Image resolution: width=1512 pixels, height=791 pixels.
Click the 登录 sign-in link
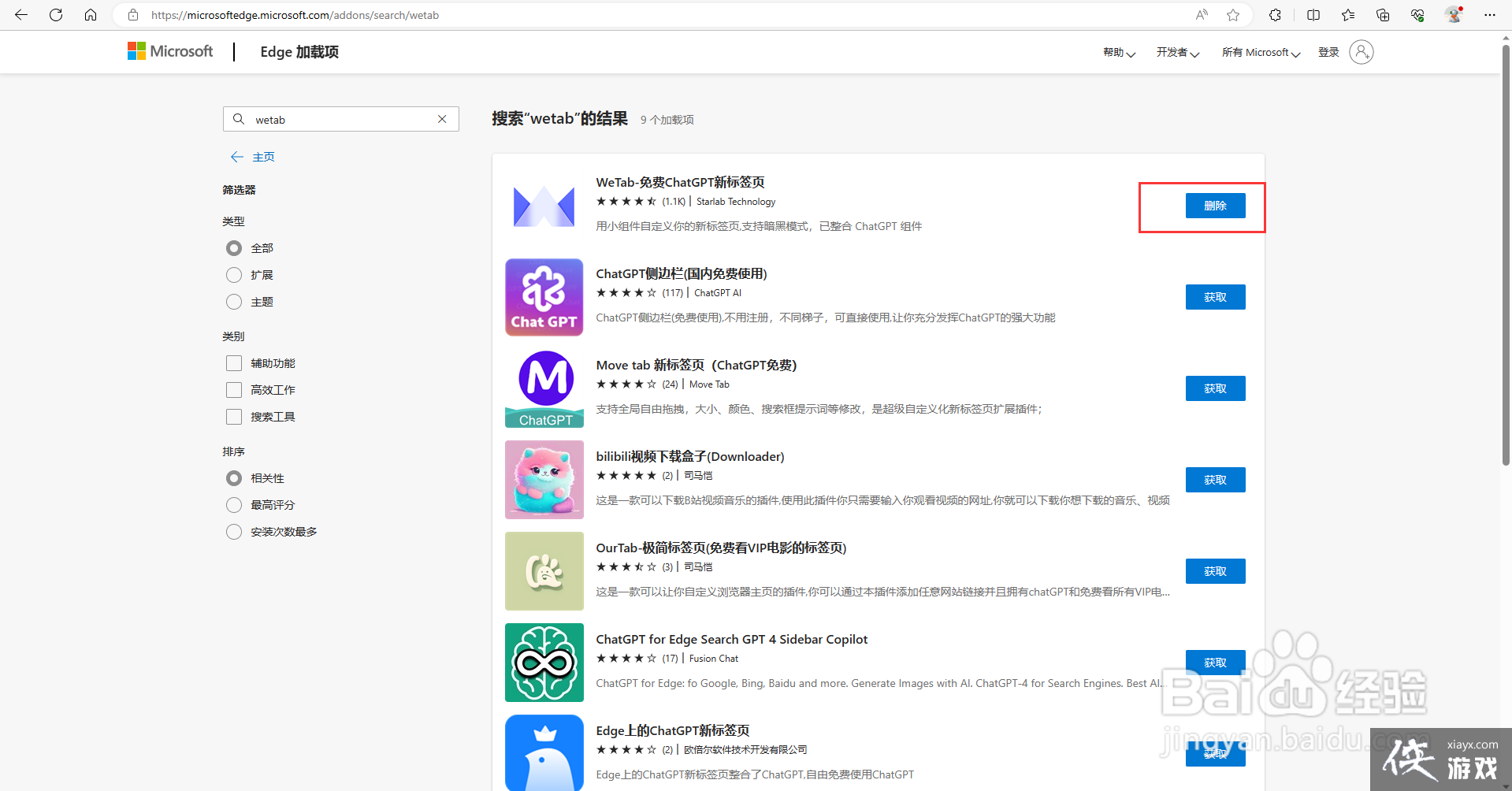1328,52
